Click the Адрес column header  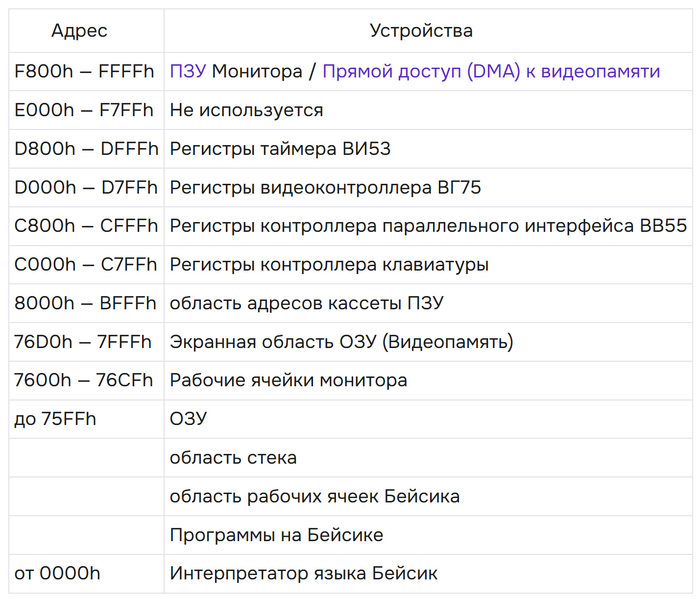[79, 31]
